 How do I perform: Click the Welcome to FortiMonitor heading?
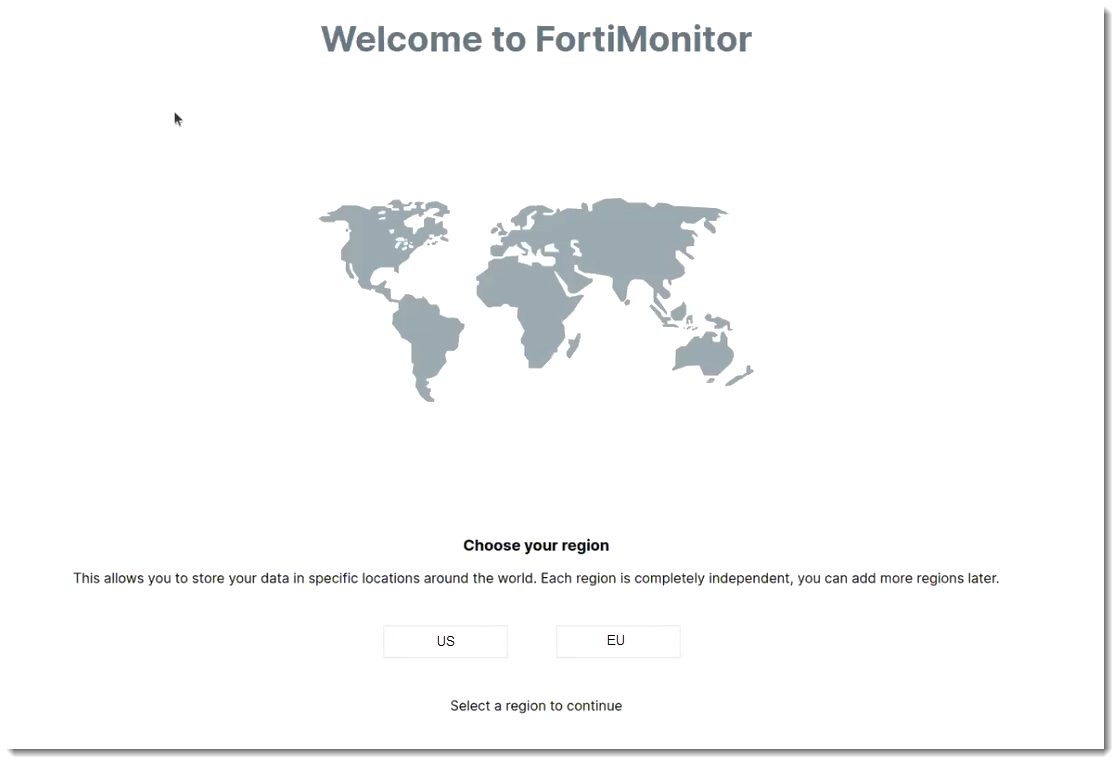click(x=536, y=39)
